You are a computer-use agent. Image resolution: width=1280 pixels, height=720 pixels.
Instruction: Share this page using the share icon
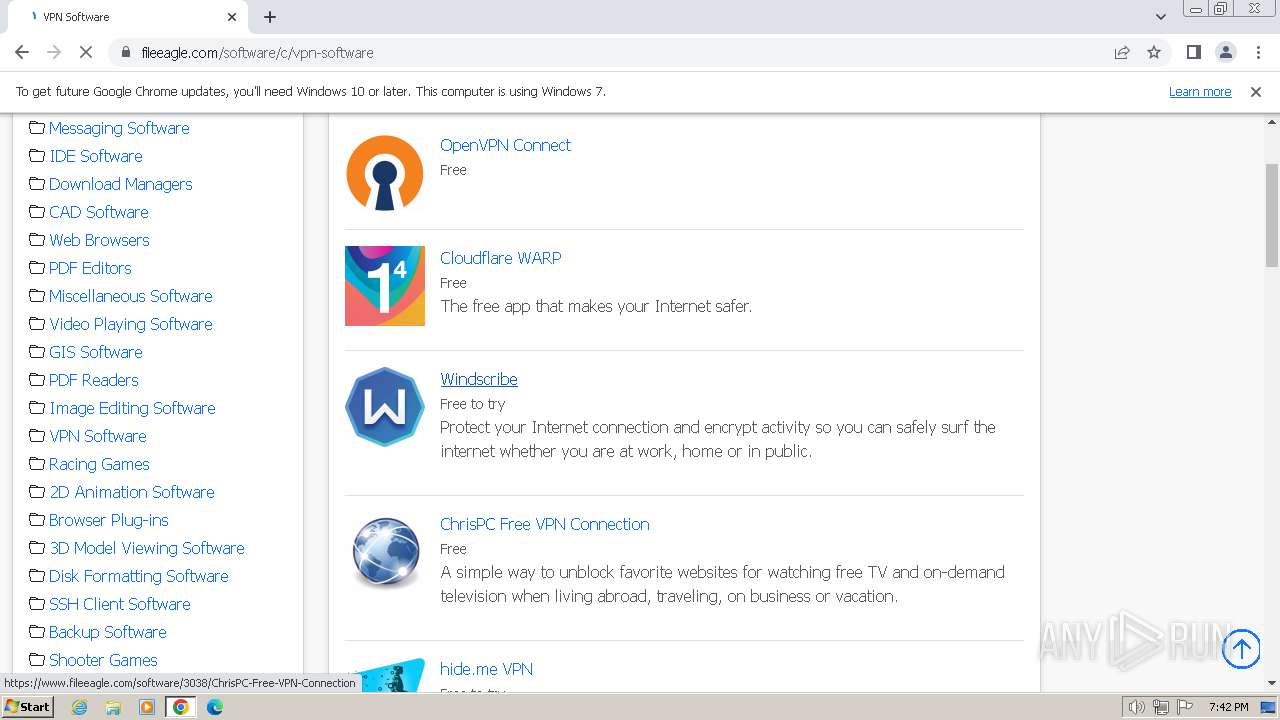click(1122, 52)
